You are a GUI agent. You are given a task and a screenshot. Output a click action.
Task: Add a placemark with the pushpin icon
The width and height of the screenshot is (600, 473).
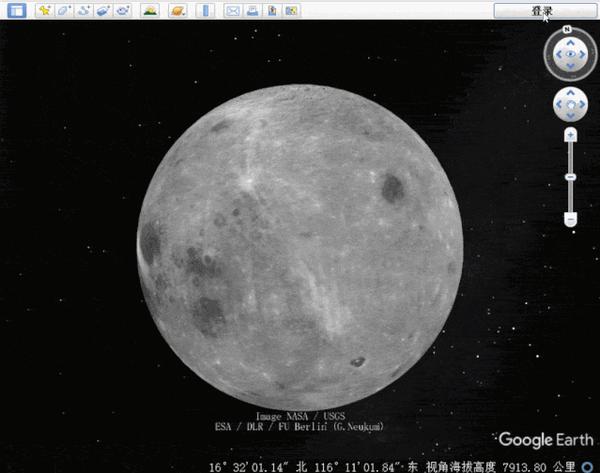pos(45,11)
